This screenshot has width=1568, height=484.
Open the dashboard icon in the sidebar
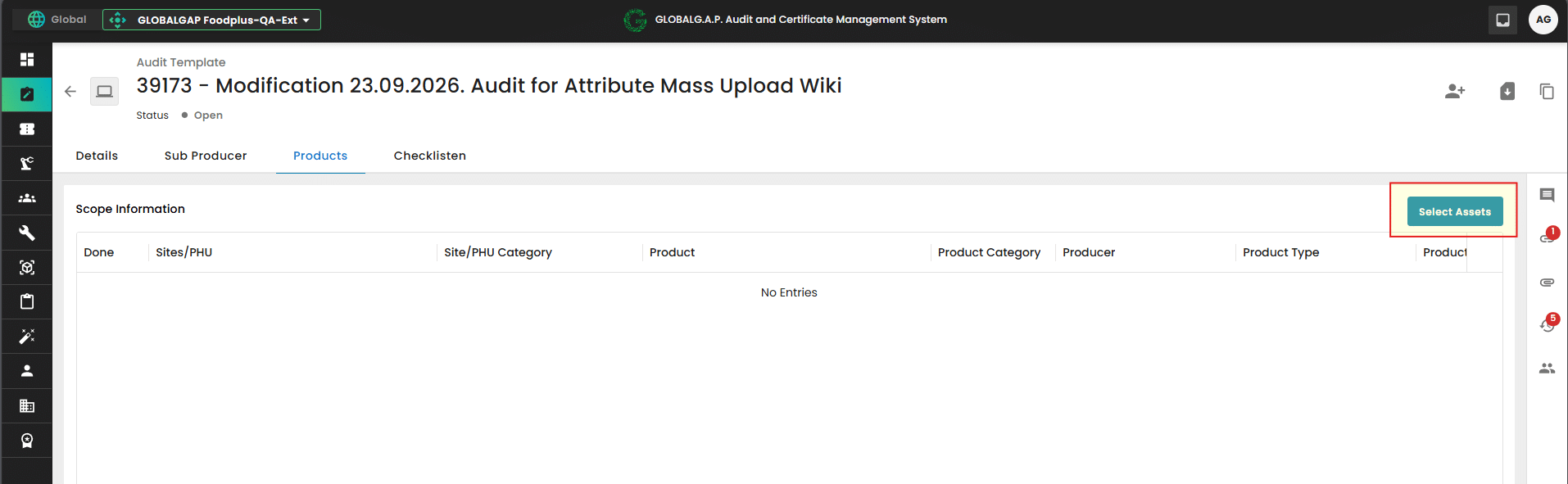point(27,60)
